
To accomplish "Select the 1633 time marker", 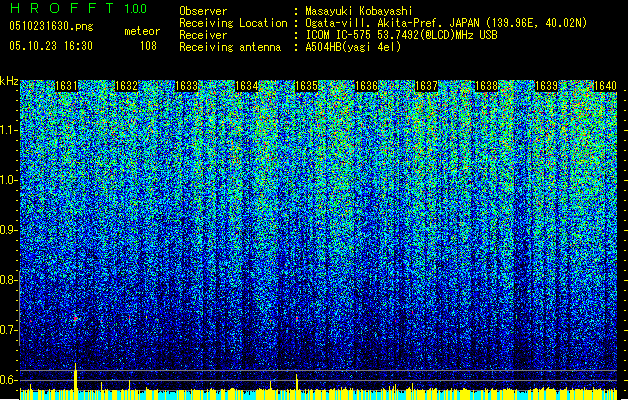I will pos(187,87).
